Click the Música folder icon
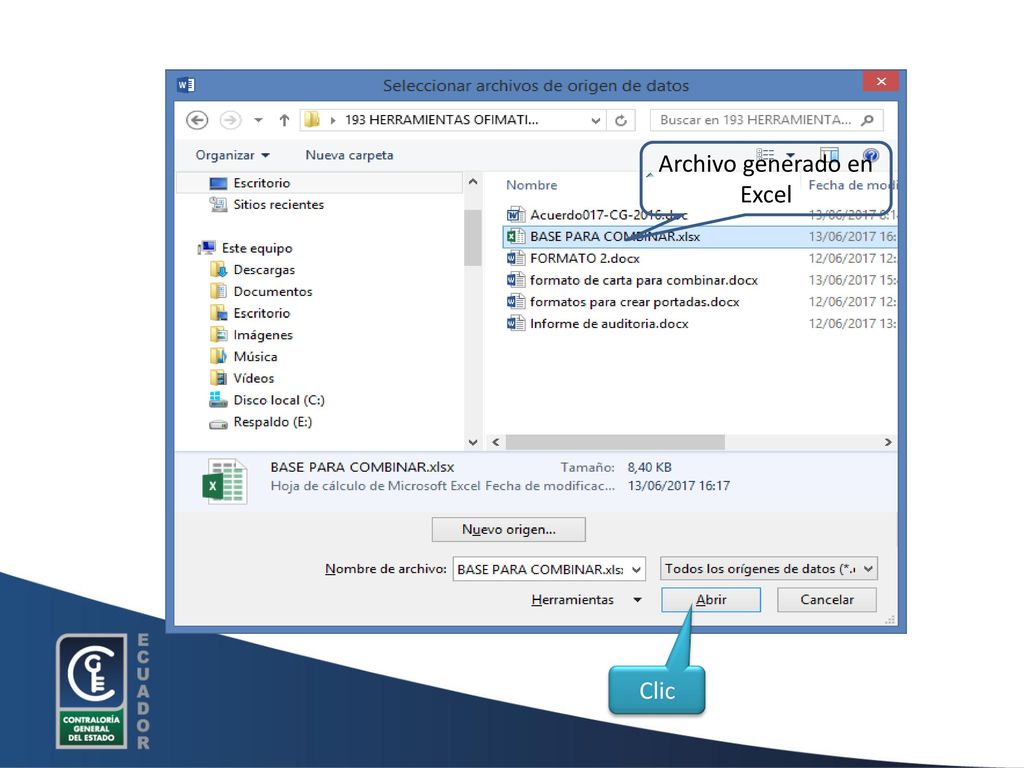Screen dimensions: 1024x768 coord(218,357)
